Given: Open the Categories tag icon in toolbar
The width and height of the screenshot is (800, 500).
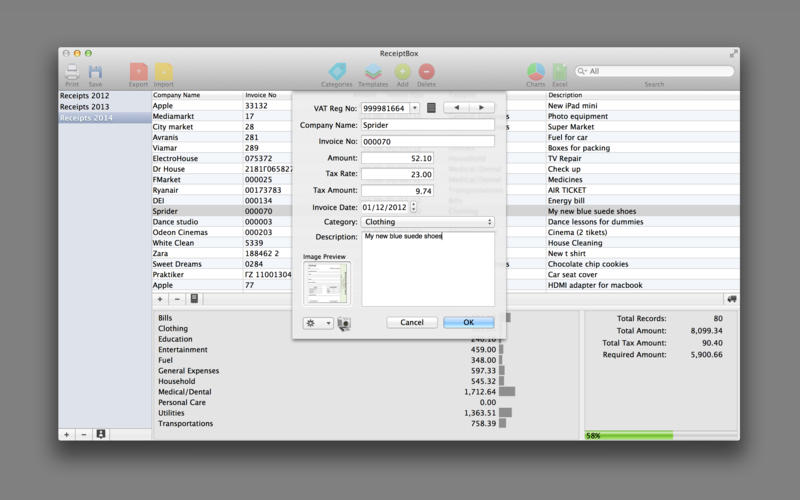Looking at the screenshot, I should point(337,71).
